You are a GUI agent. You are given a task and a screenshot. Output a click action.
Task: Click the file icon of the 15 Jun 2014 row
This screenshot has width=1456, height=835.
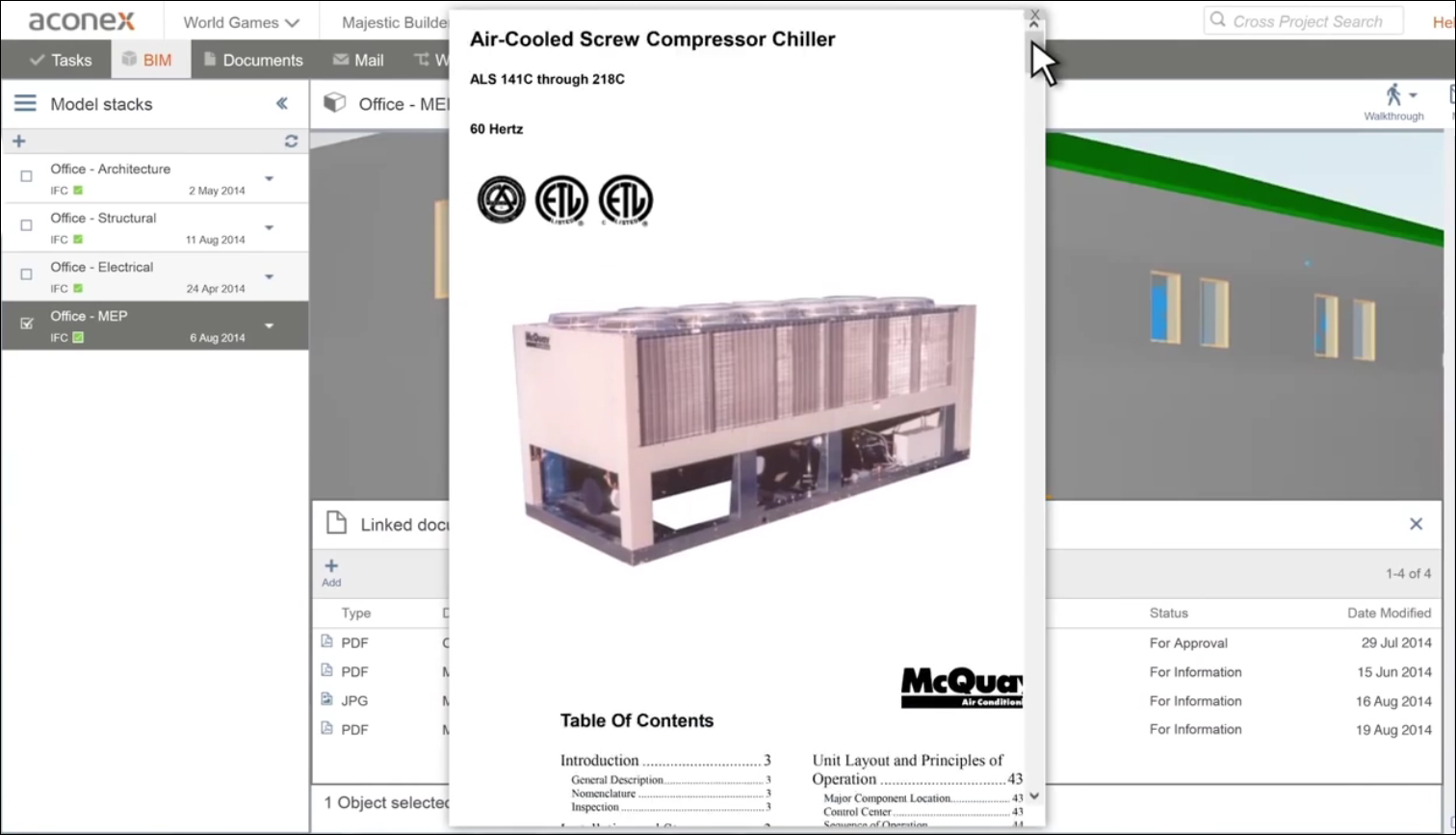tap(327, 670)
